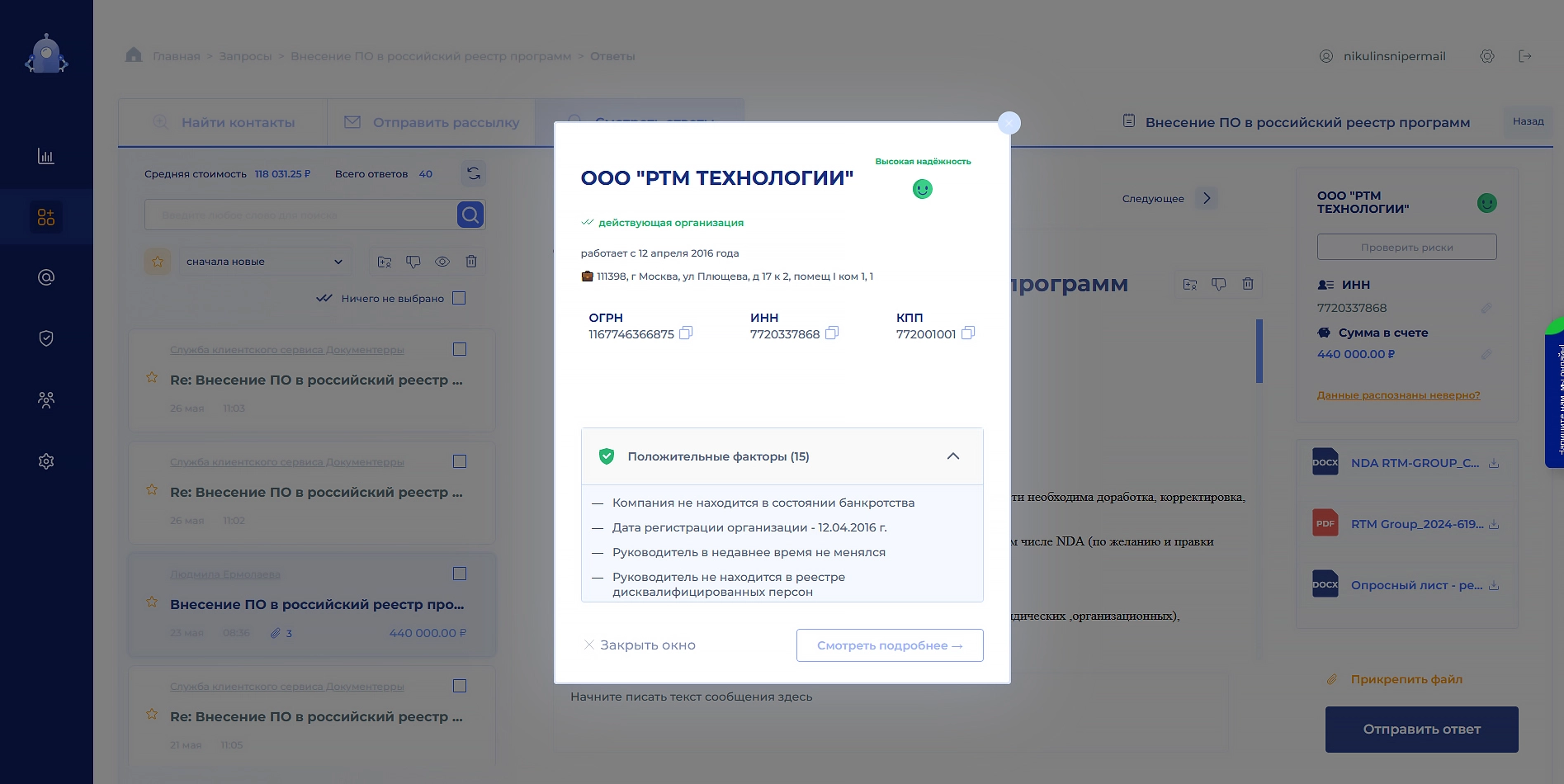Edit Сумма в счете with pencil icon
The image size is (1564, 784).
pyautogui.click(x=1486, y=354)
